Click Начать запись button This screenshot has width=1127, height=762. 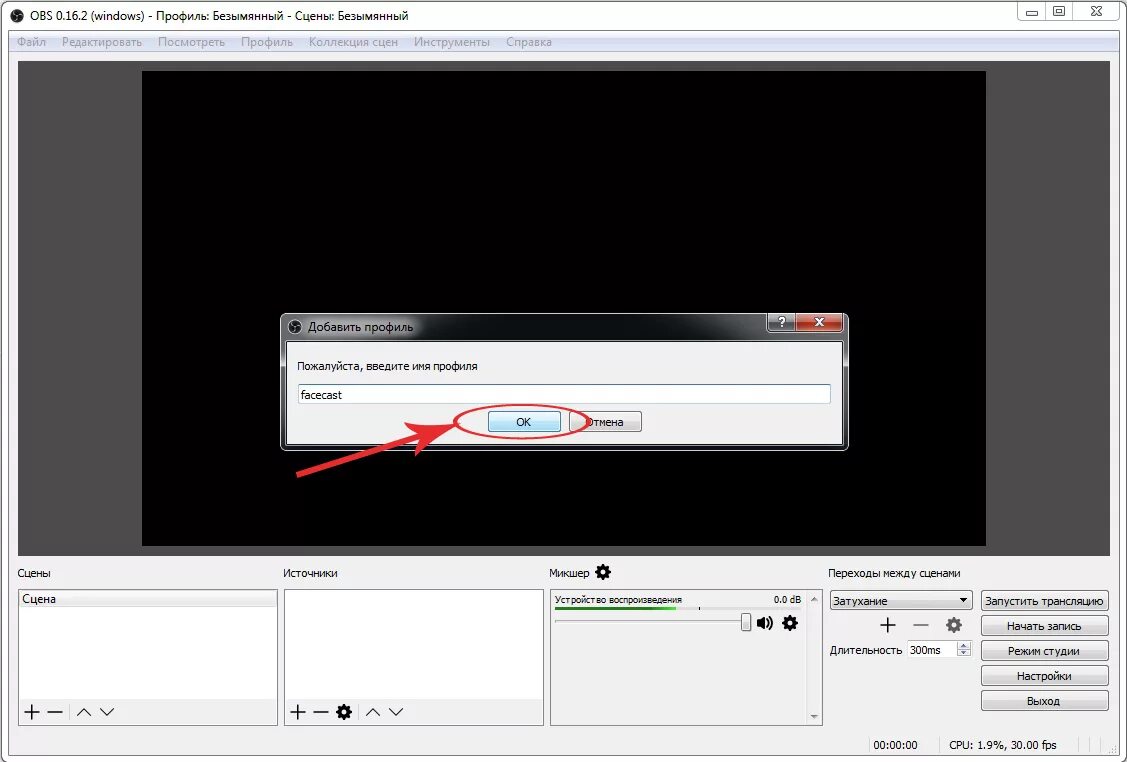[x=1044, y=626]
